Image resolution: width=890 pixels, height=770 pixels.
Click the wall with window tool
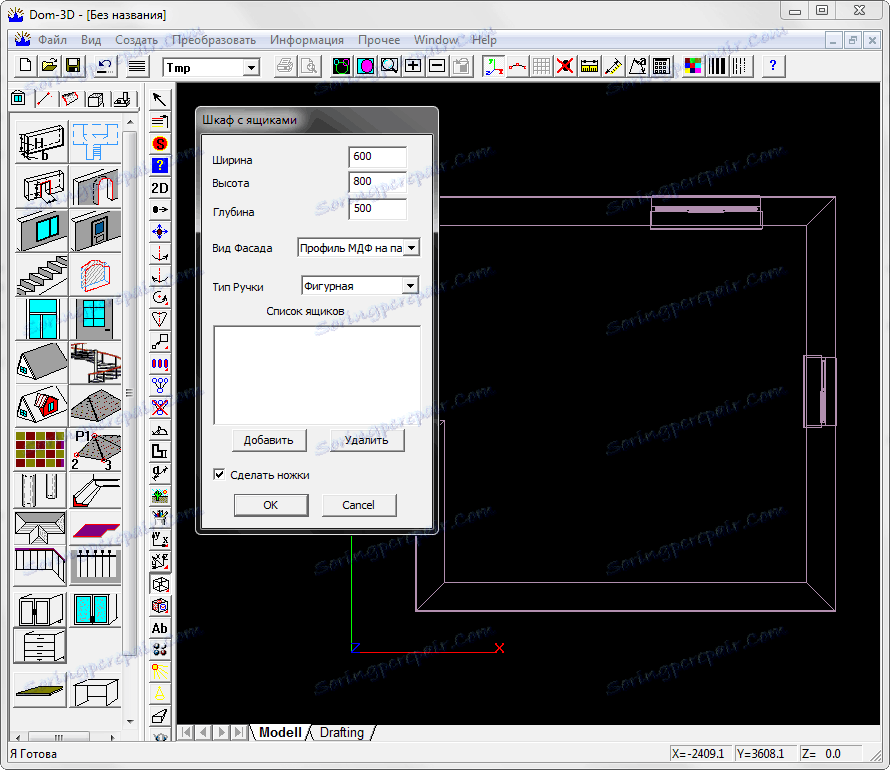[41, 230]
